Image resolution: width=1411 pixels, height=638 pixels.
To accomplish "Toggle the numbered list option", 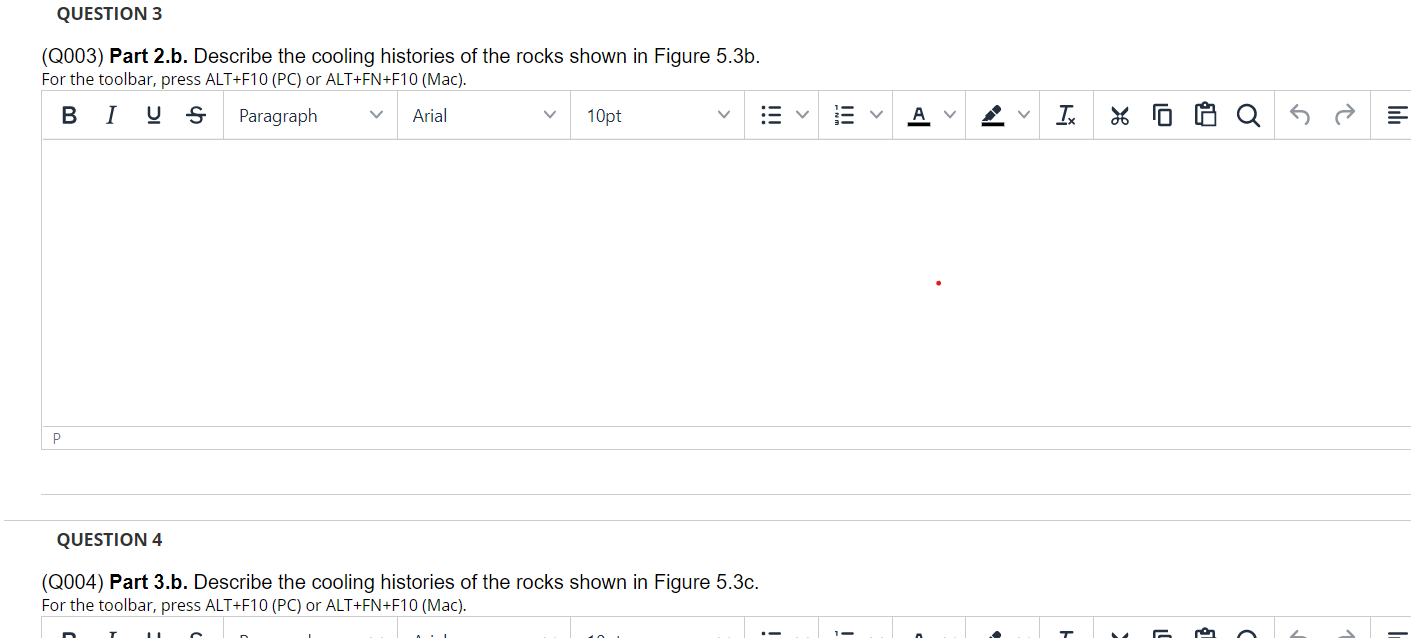I will click(x=845, y=115).
